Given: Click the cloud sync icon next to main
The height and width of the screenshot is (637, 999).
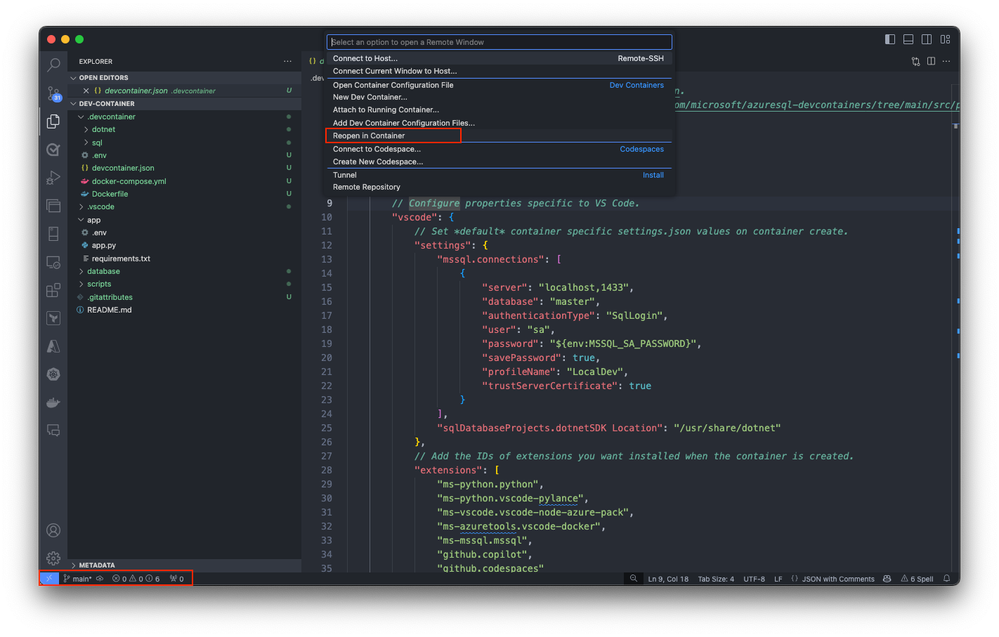Looking at the screenshot, I should tap(100, 579).
